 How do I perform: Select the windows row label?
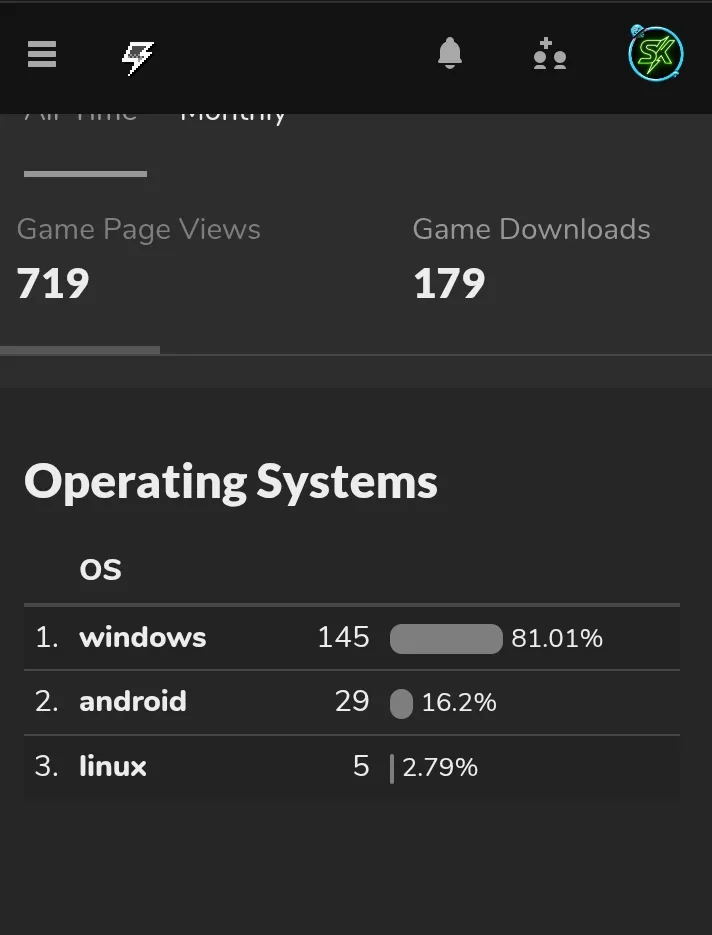click(143, 638)
